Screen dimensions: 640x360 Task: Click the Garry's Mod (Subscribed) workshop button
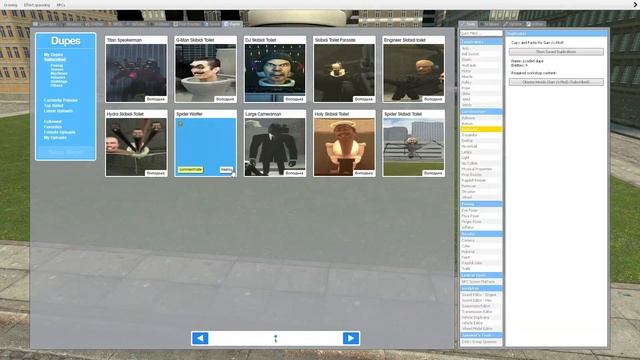pyautogui.click(x=556, y=82)
